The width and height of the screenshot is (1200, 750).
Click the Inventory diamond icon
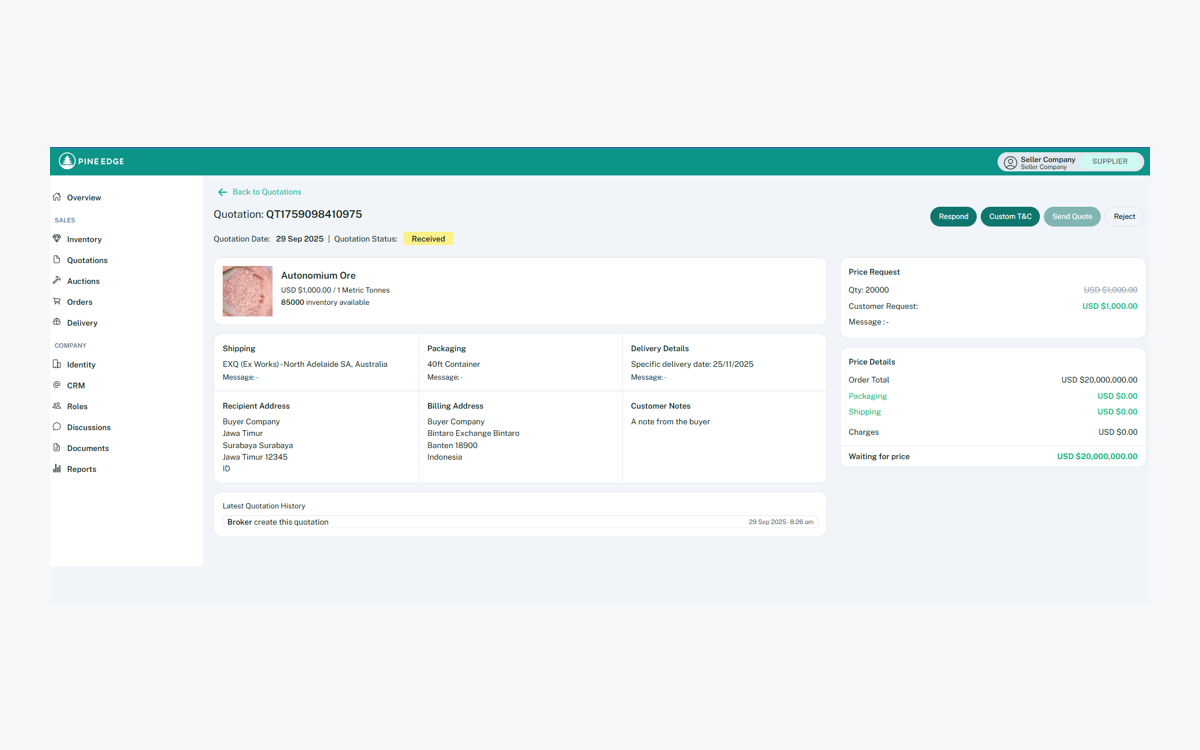57,239
